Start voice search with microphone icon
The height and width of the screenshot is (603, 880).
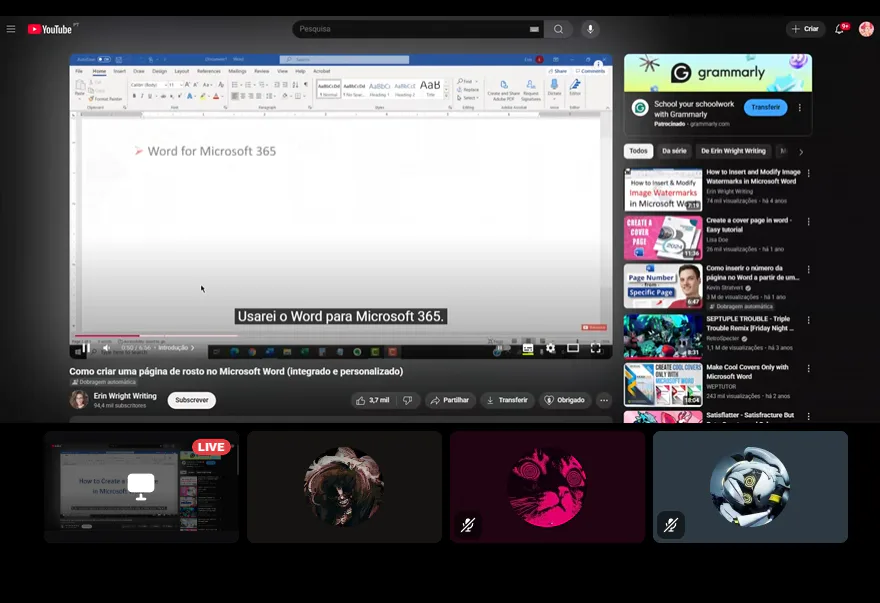tap(590, 29)
